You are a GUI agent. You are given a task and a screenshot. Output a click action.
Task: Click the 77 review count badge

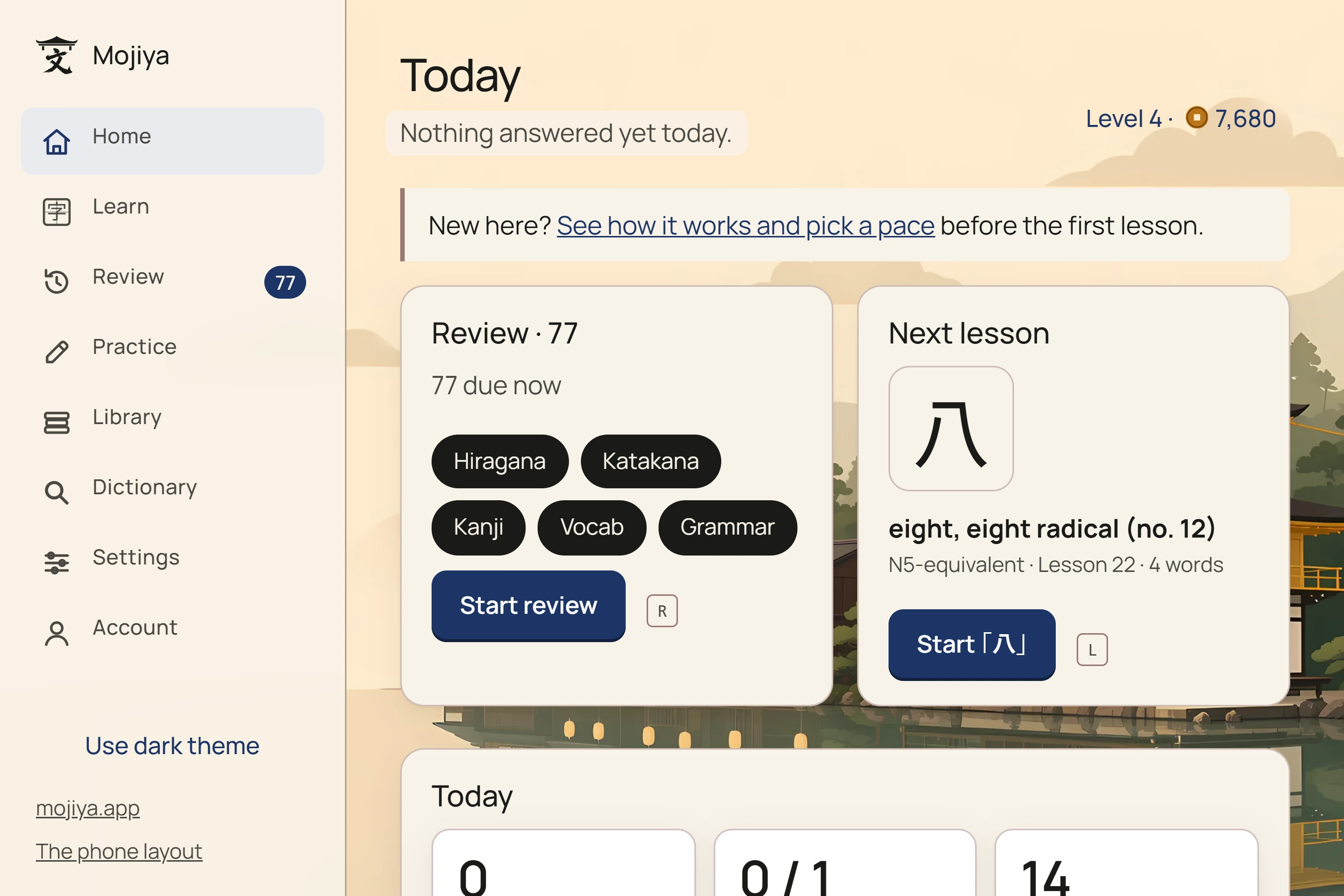(x=285, y=282)
